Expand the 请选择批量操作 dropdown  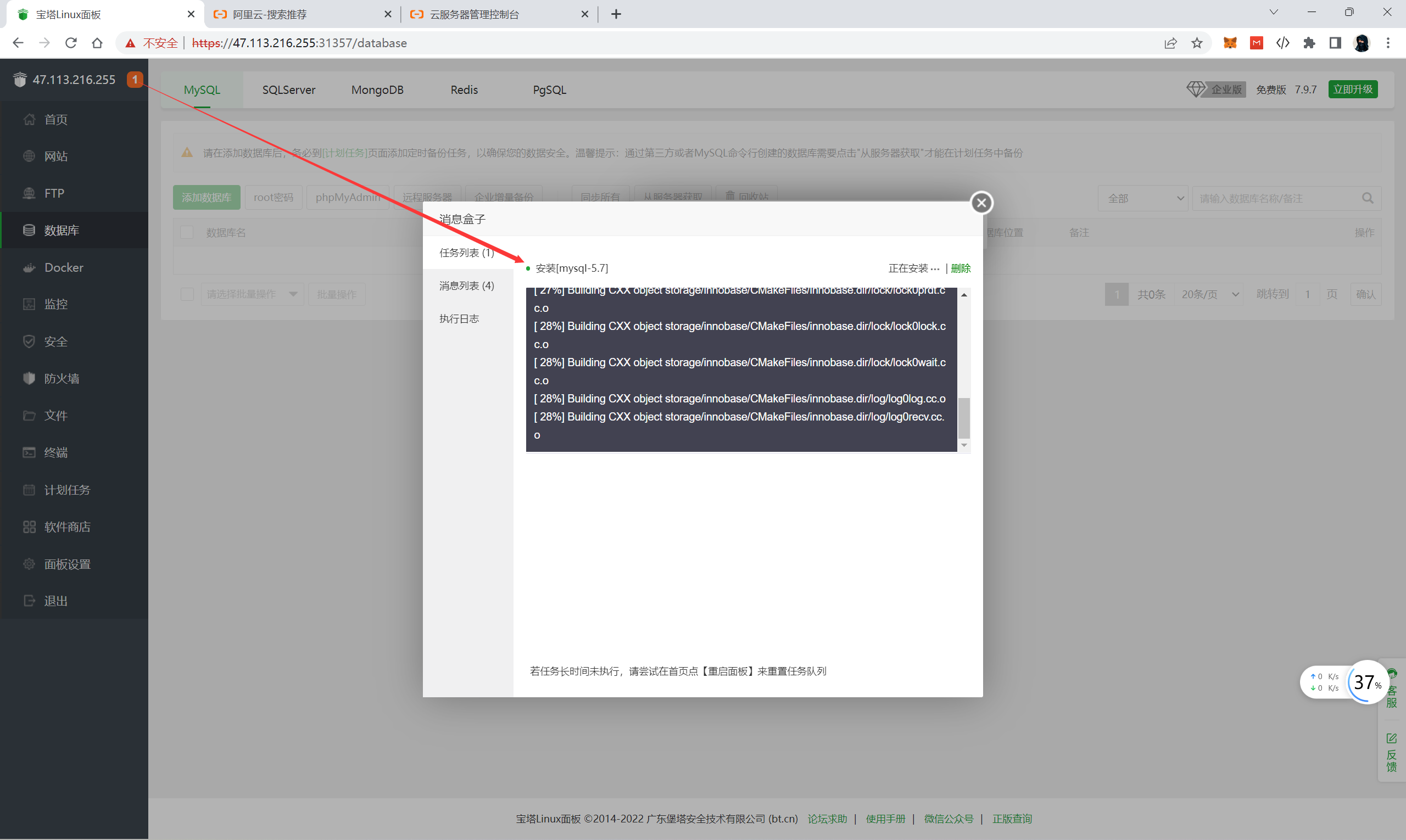point(252,294)
